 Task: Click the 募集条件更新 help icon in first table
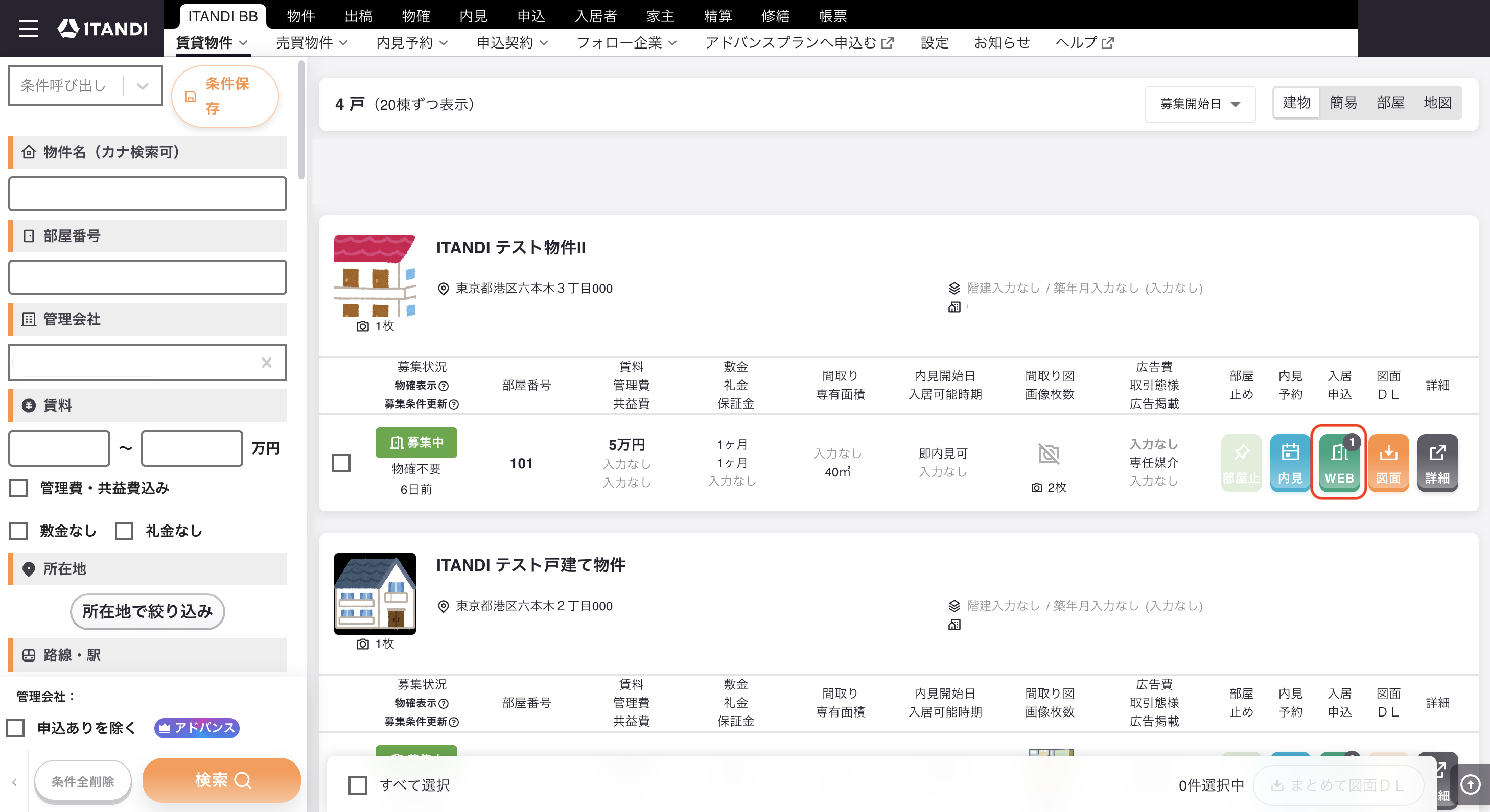(454, 404)
